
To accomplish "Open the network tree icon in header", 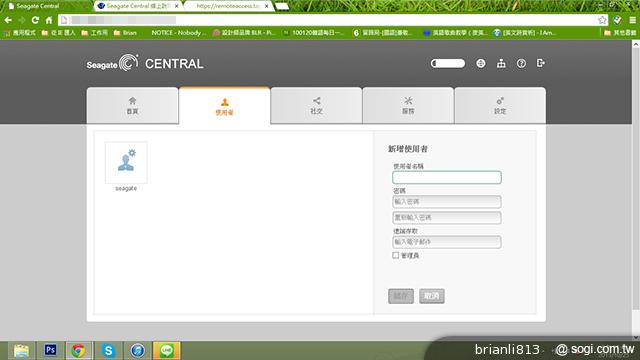I will (501, 63).
